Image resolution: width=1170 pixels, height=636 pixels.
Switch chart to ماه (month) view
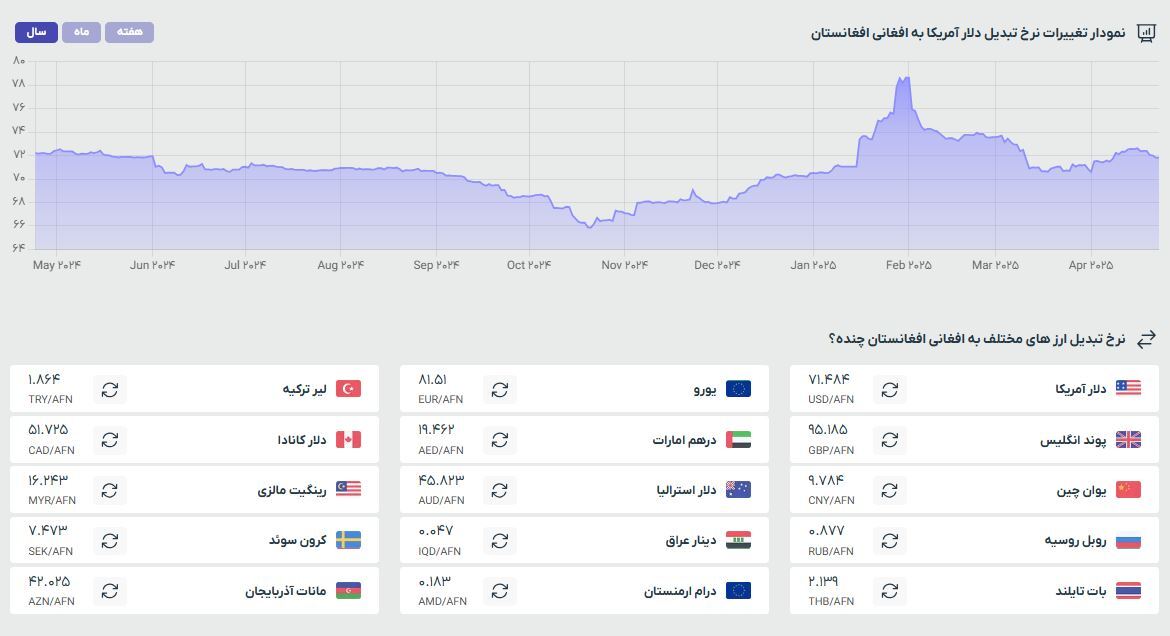click(81, 31)
